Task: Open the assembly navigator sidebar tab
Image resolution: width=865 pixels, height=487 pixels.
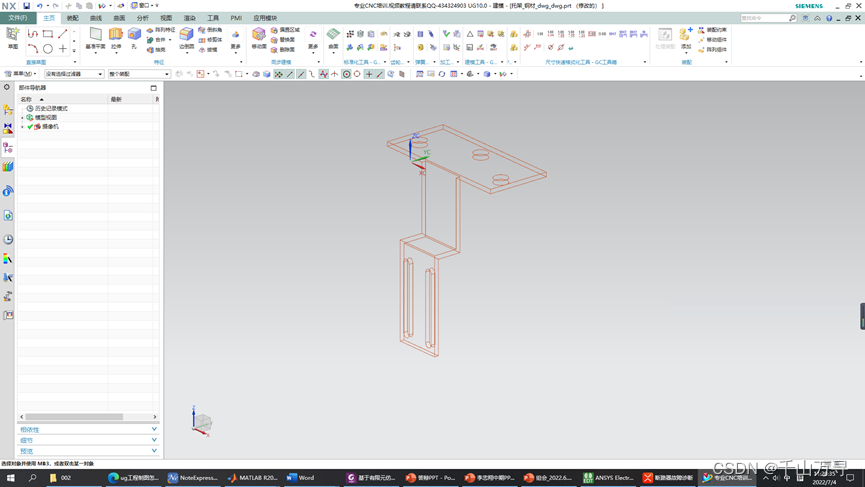Action: coord(8,110)
